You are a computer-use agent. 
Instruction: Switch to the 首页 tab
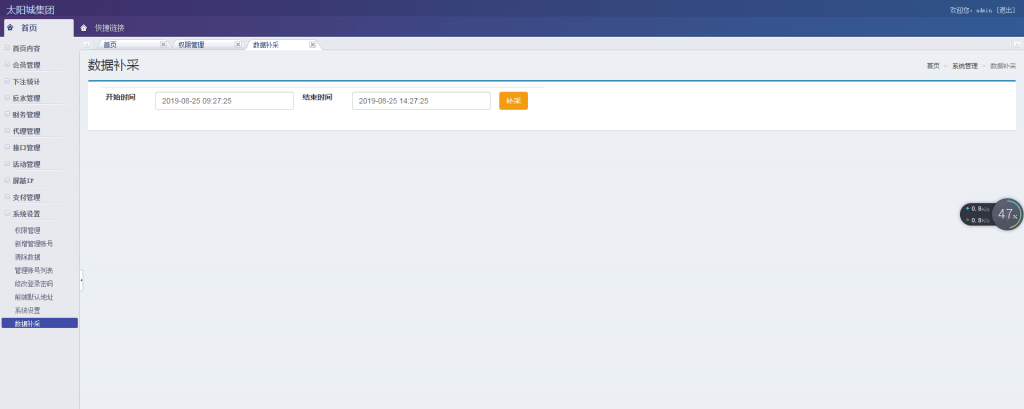tap(111, 45)
